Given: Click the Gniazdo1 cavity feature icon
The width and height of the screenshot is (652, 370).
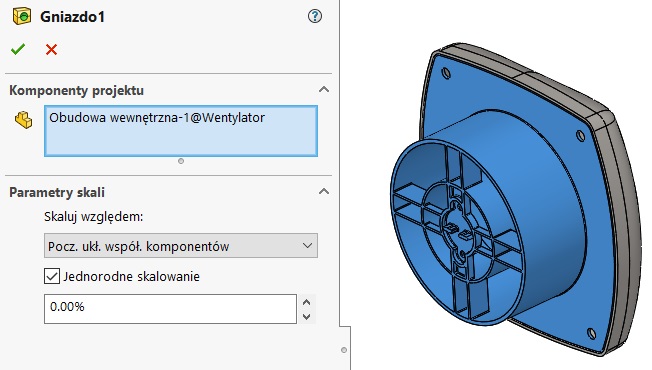Looking at the screenshot, I should pyautogui.click(x=22, y=17).
